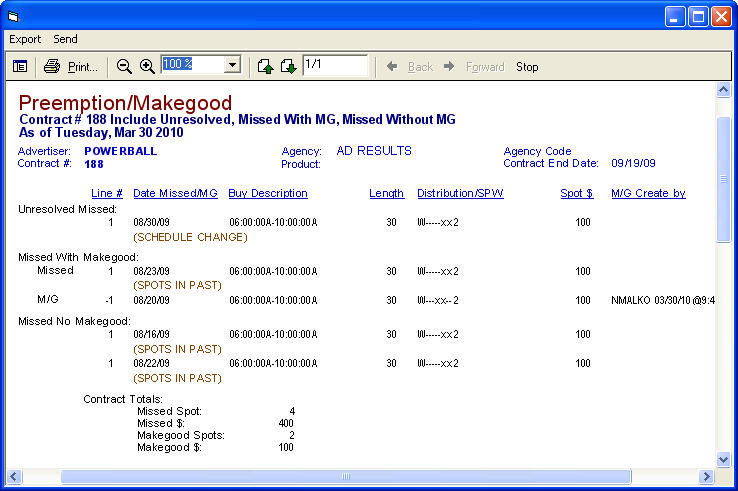Click the Forward arrow icon

(x=449, y=66)
